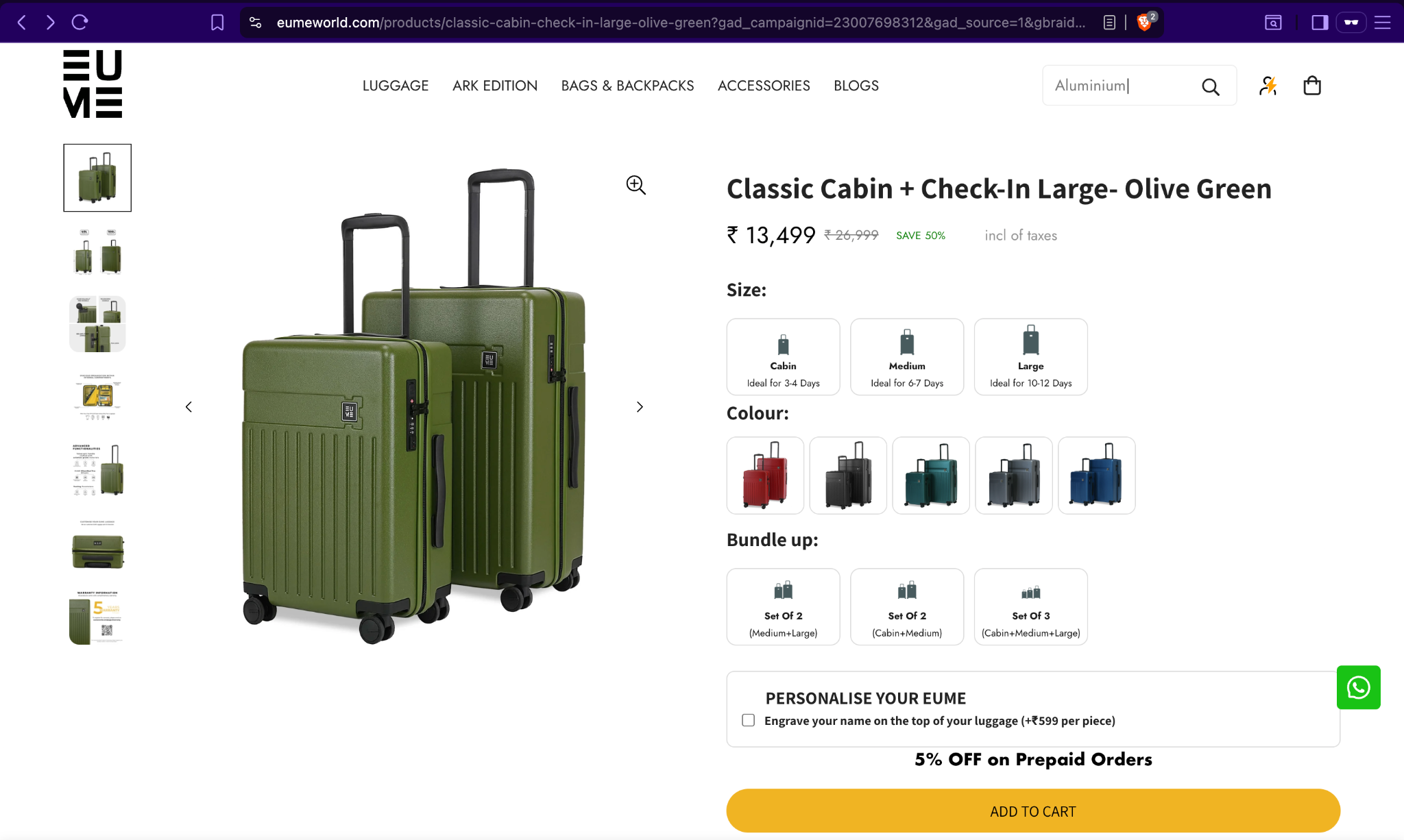This screenshot has height=840, width=1404.
Task: View the 5-year warranty information thumbnail
Action: [97, 617]
